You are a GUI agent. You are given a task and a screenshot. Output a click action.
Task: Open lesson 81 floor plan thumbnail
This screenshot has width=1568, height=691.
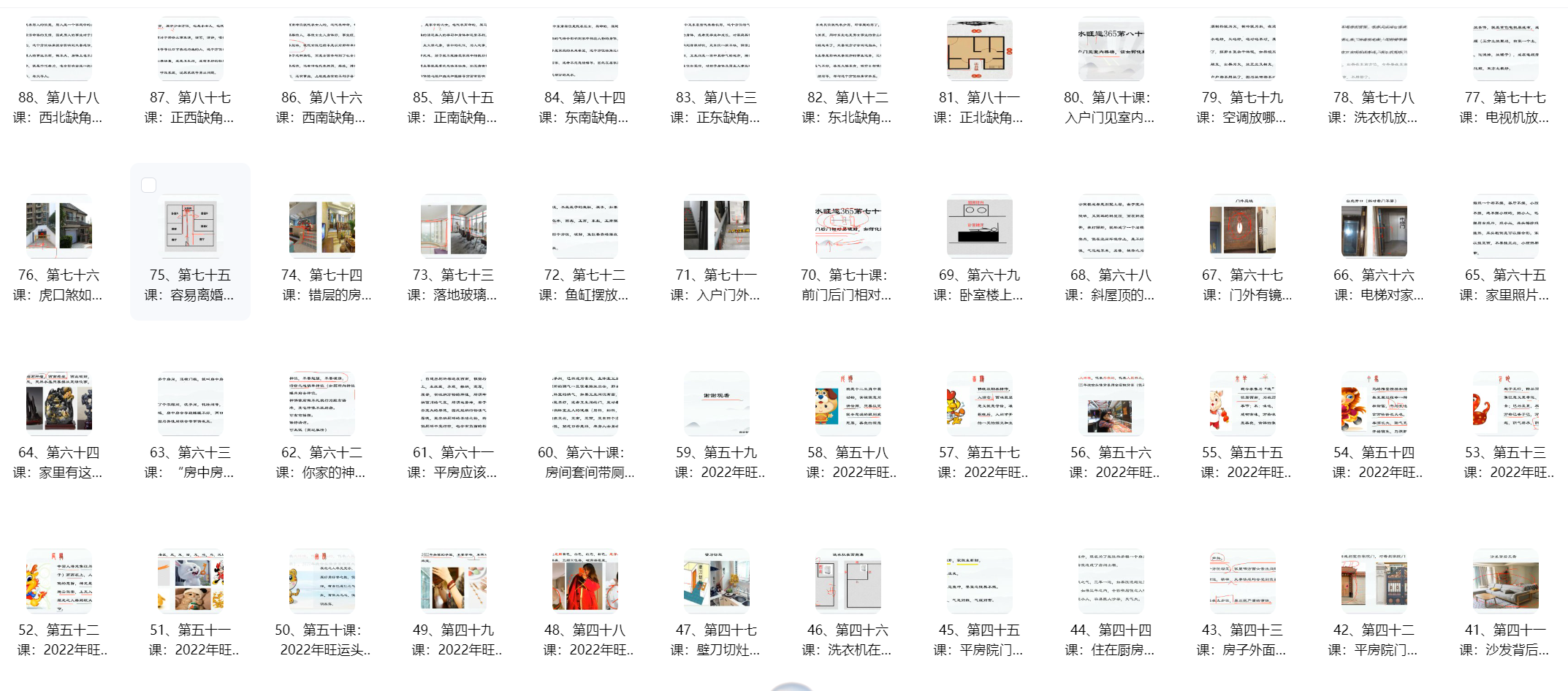(x=979, y=49)
